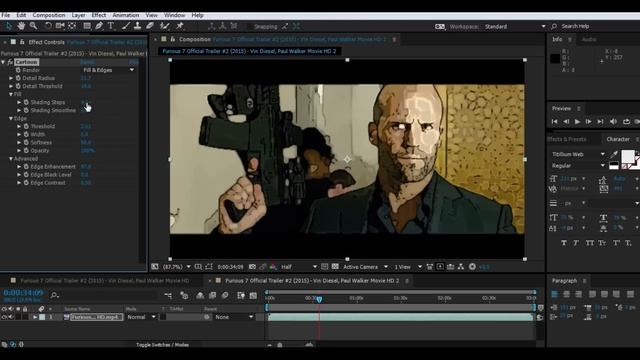Screen dimensions: 640x360
Task: Toggle Faux Bold in Character panel
Action: pos(564,243)
